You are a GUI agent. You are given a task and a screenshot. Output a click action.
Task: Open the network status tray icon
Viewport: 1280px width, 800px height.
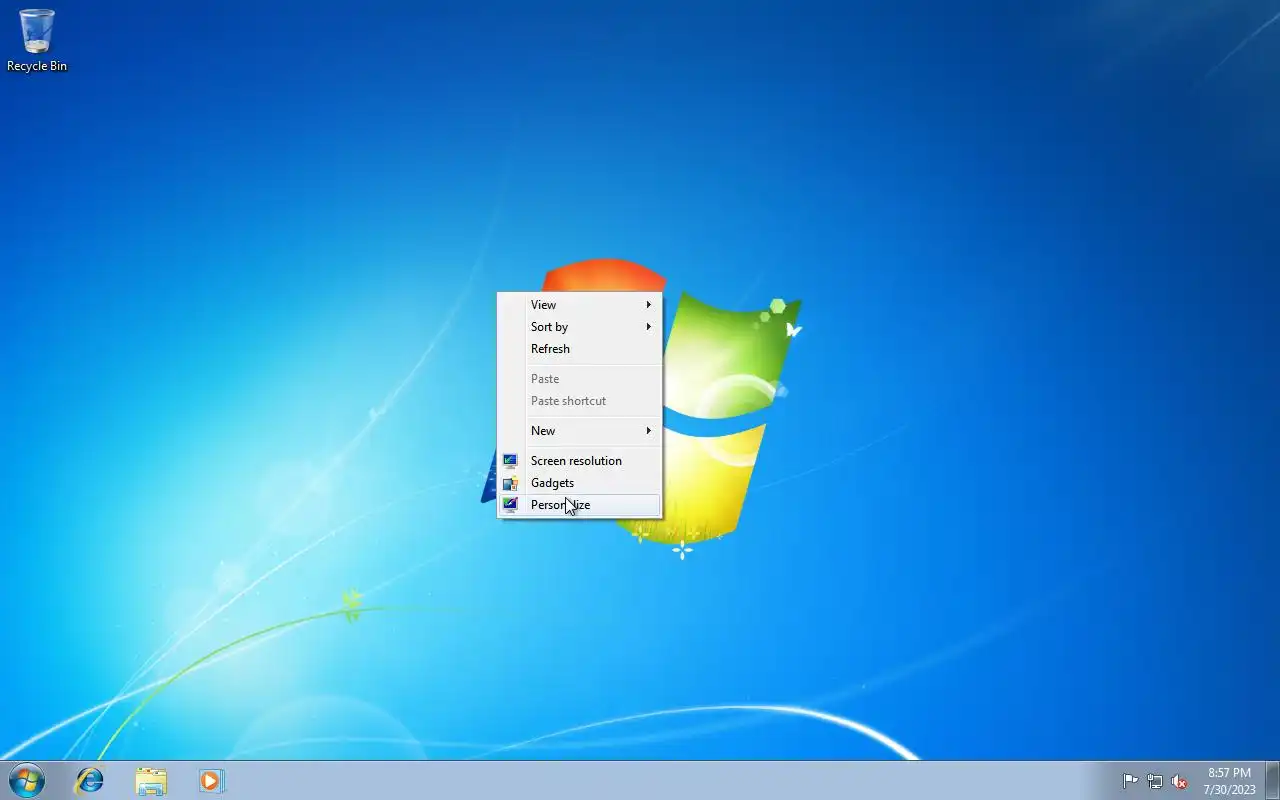[1155, 781]
